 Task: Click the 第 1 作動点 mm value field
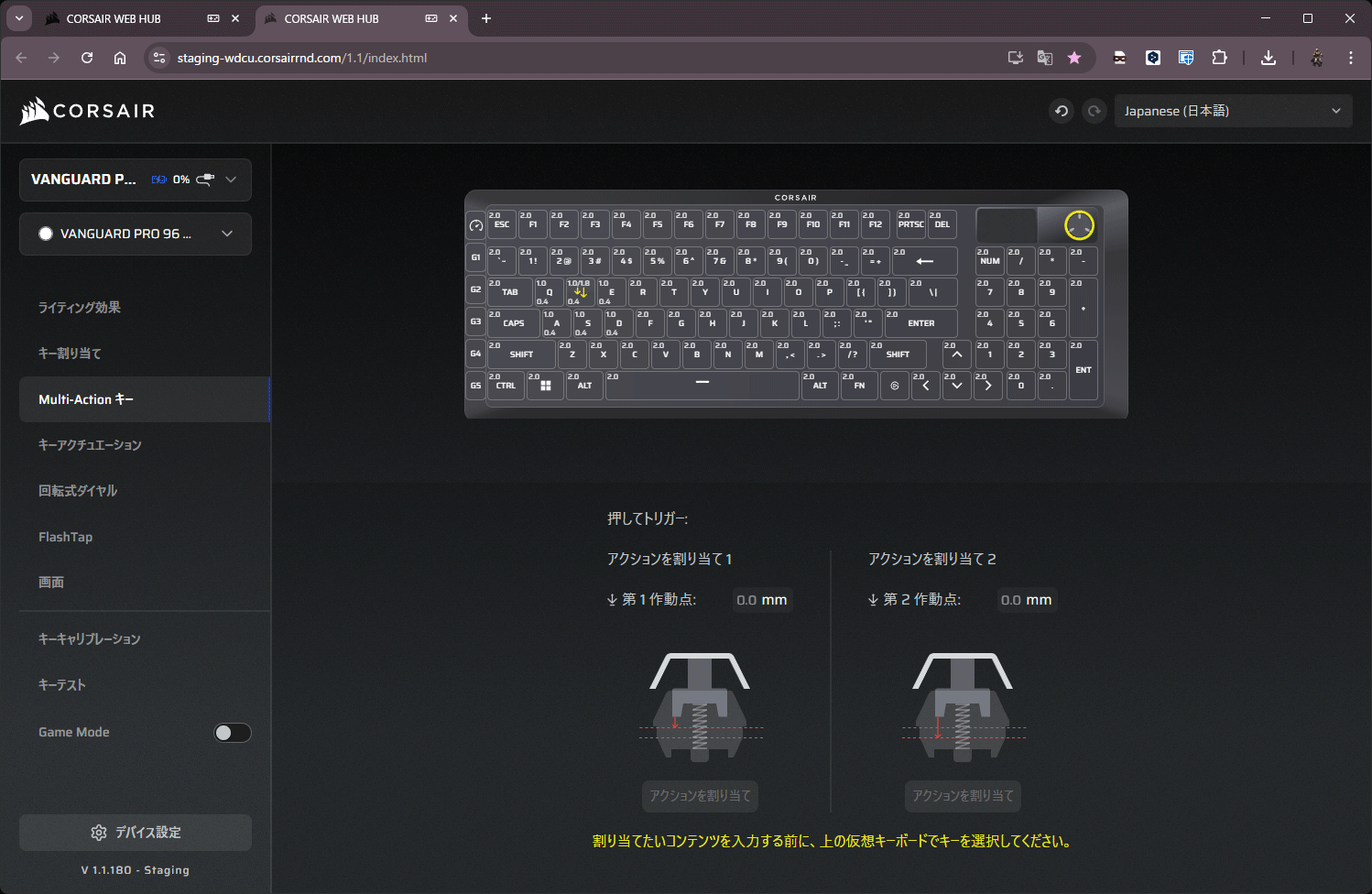click(761, 600)
